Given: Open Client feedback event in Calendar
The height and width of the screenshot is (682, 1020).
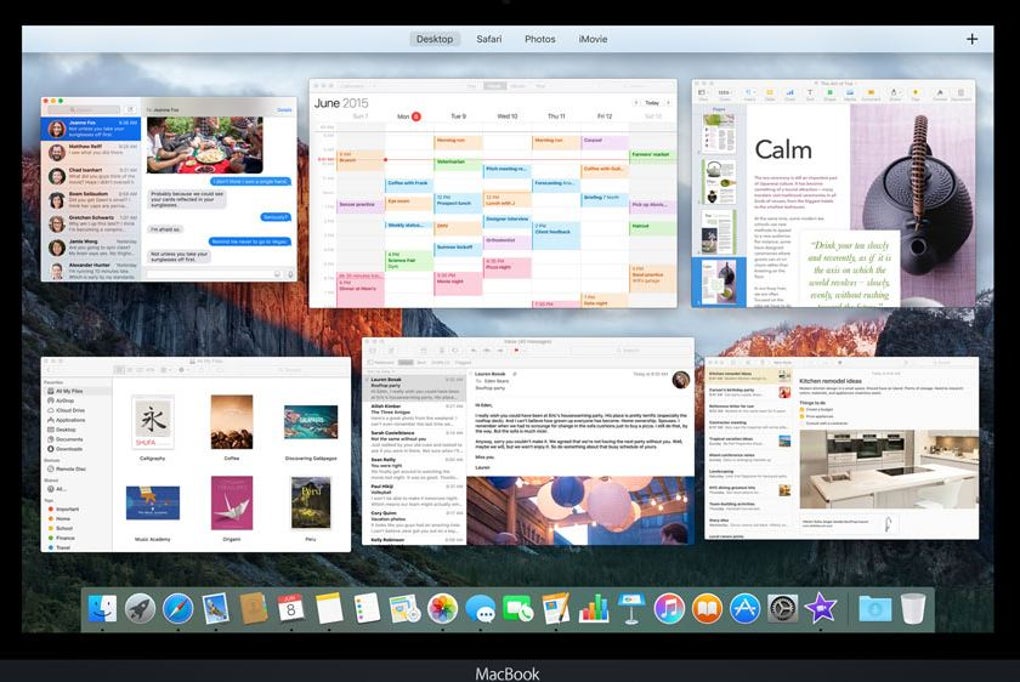Looking at the screenshot, I should 556,236.
